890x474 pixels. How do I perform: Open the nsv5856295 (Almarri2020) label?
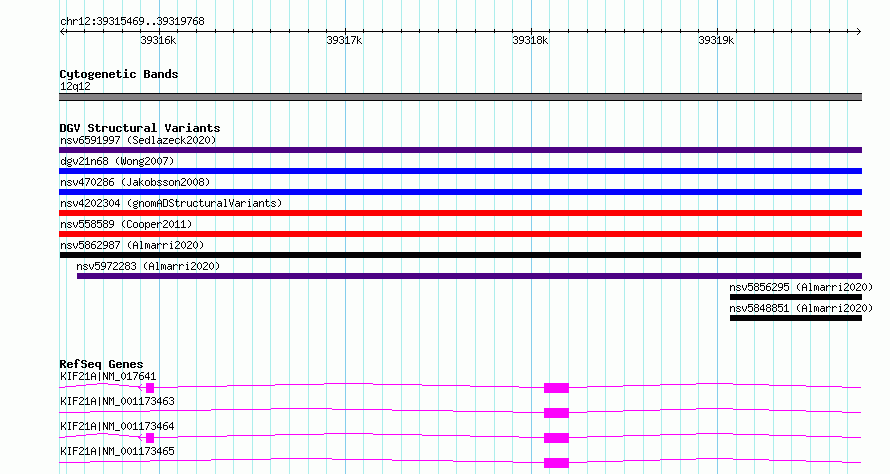click(x=801, y=287)
